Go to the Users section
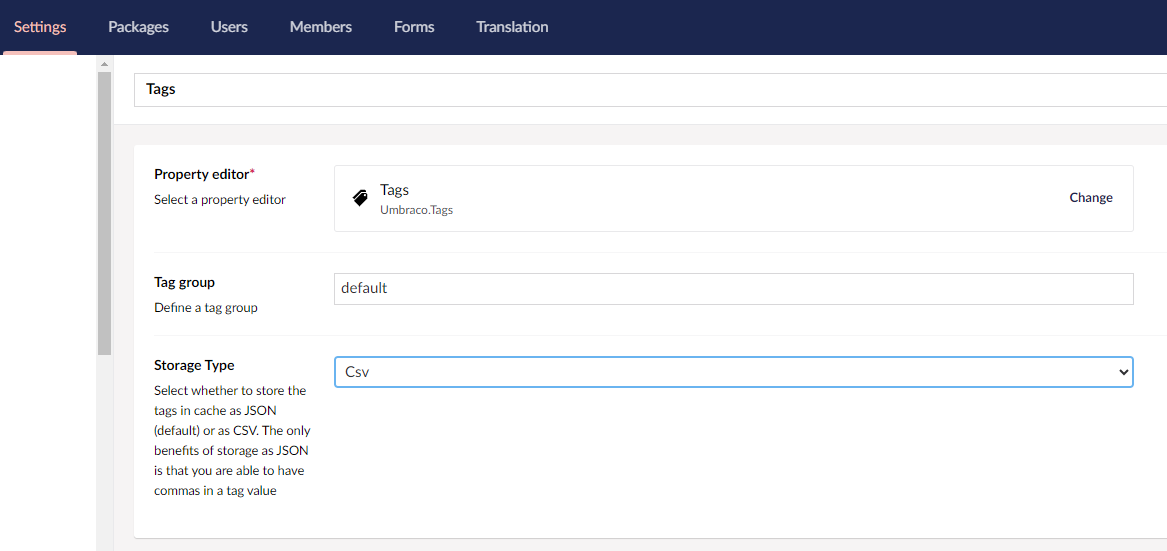 [x=229, y=27]
